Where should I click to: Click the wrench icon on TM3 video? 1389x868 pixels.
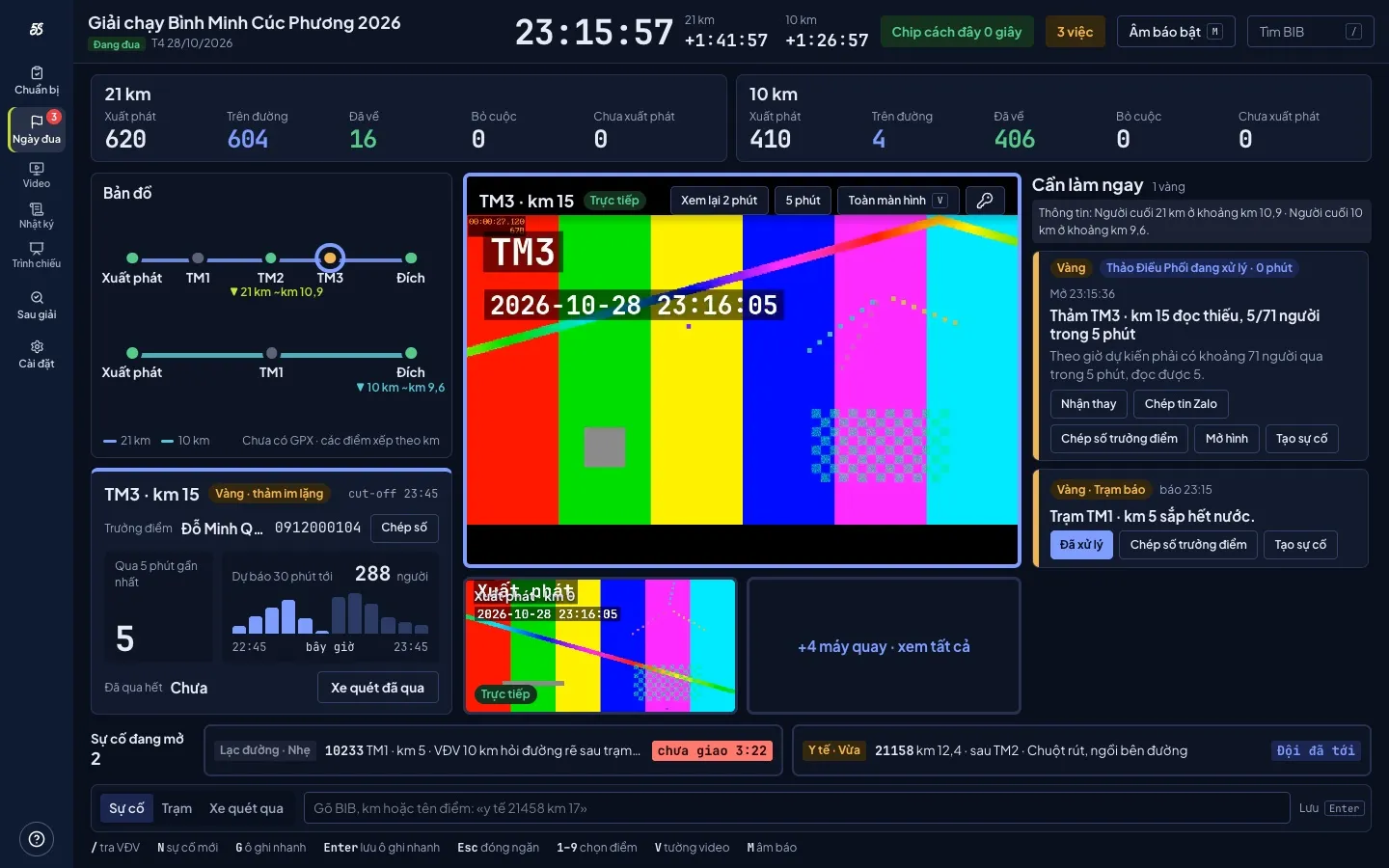pyautogui.click(x=985, y=201)
